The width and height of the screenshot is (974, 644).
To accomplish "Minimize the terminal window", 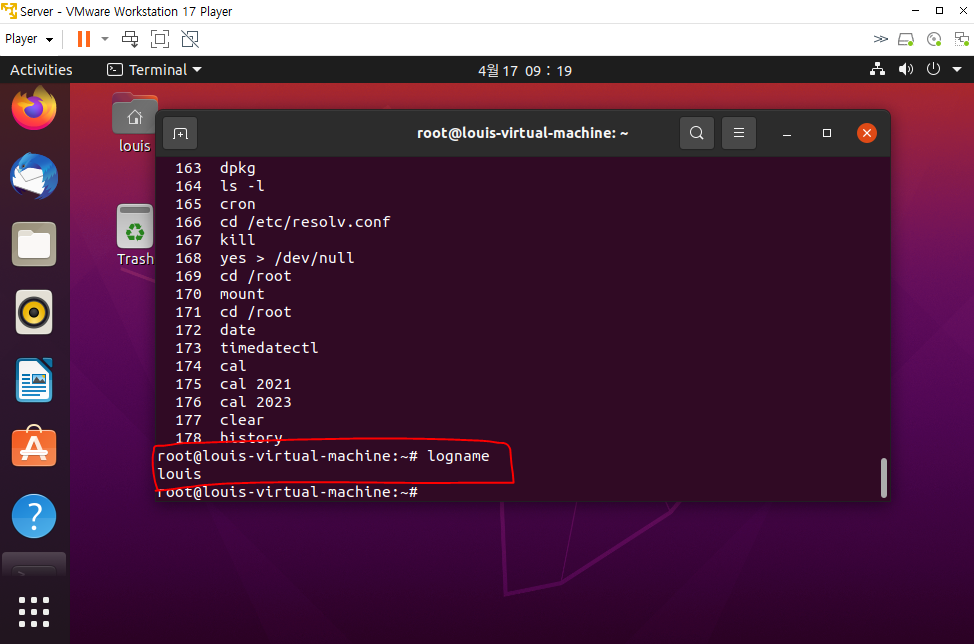I will (787, 134).
